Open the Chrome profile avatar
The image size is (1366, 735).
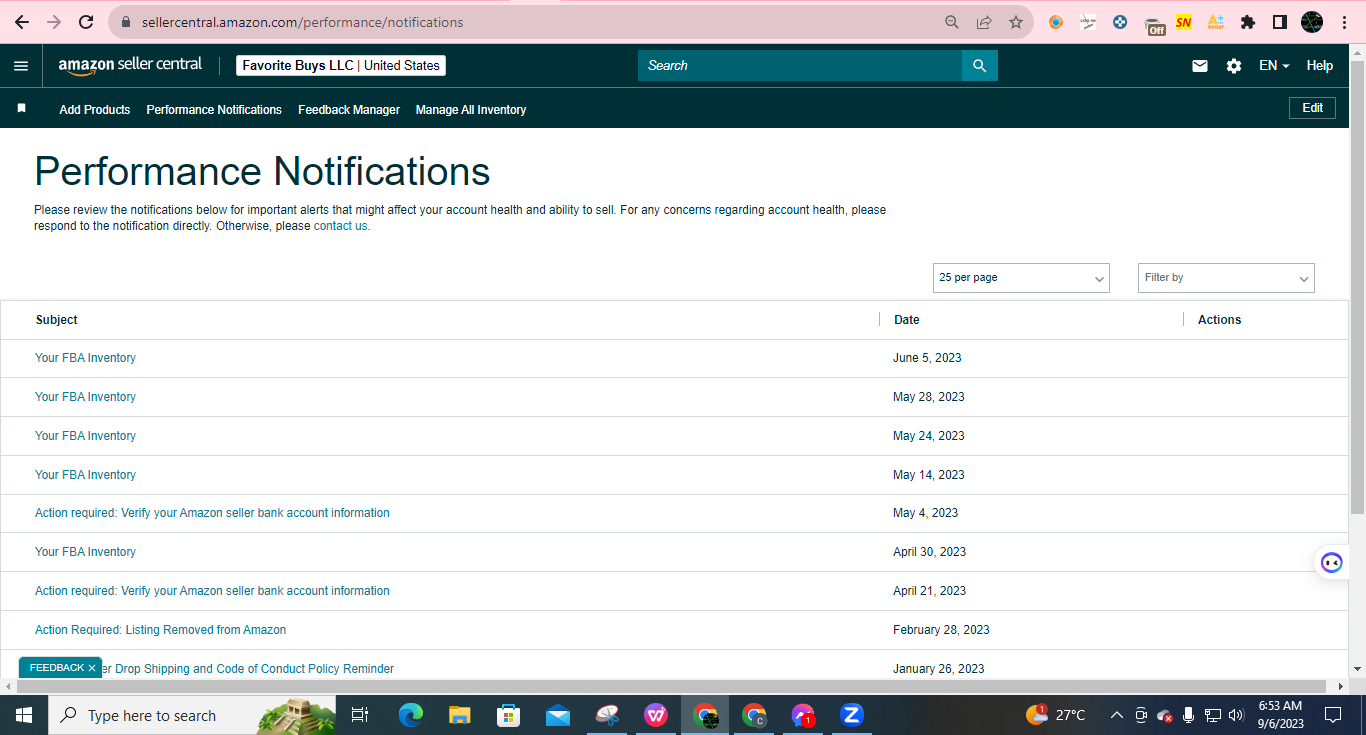(1312, 22)
